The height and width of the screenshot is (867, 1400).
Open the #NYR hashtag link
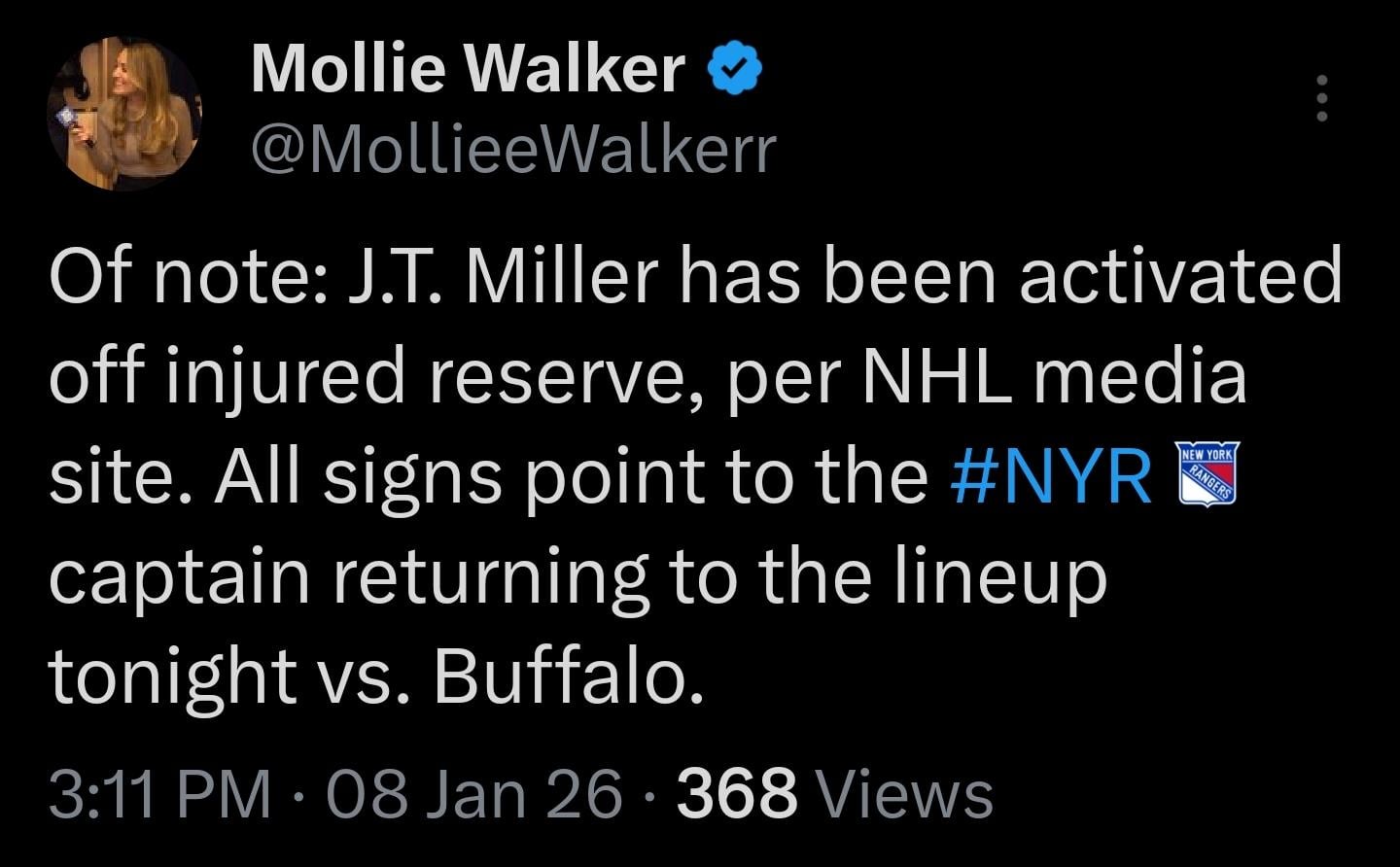tap(1050, 475)
